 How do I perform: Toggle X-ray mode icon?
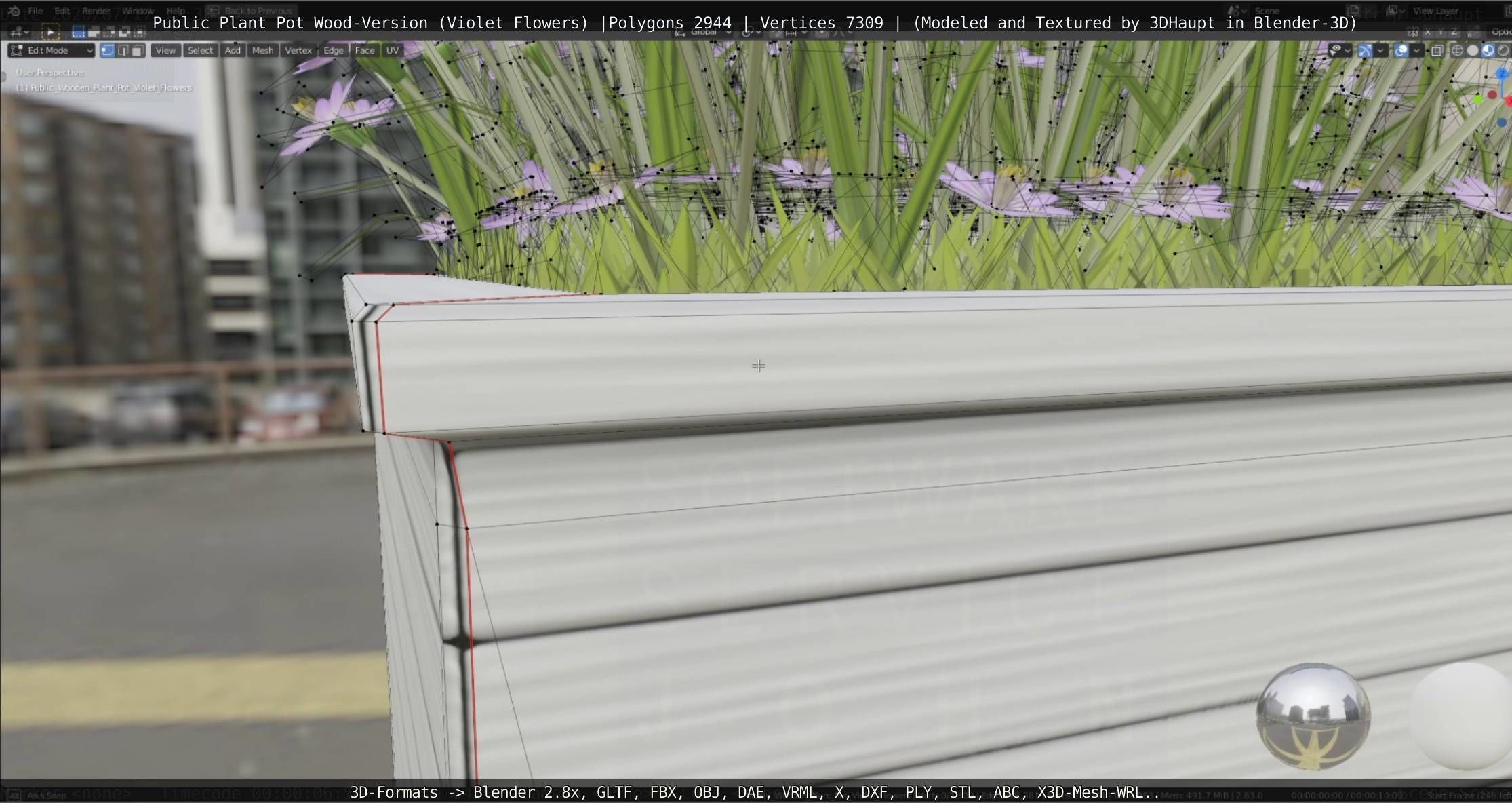tap(1437, 50)
